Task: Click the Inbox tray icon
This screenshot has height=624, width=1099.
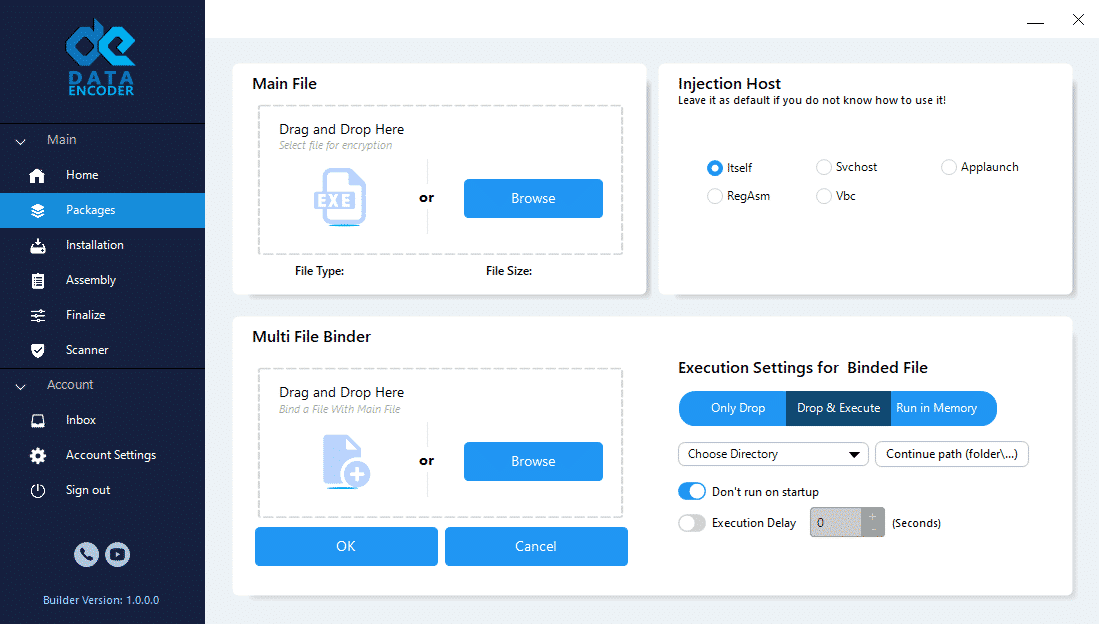Action: coord(38,421)
